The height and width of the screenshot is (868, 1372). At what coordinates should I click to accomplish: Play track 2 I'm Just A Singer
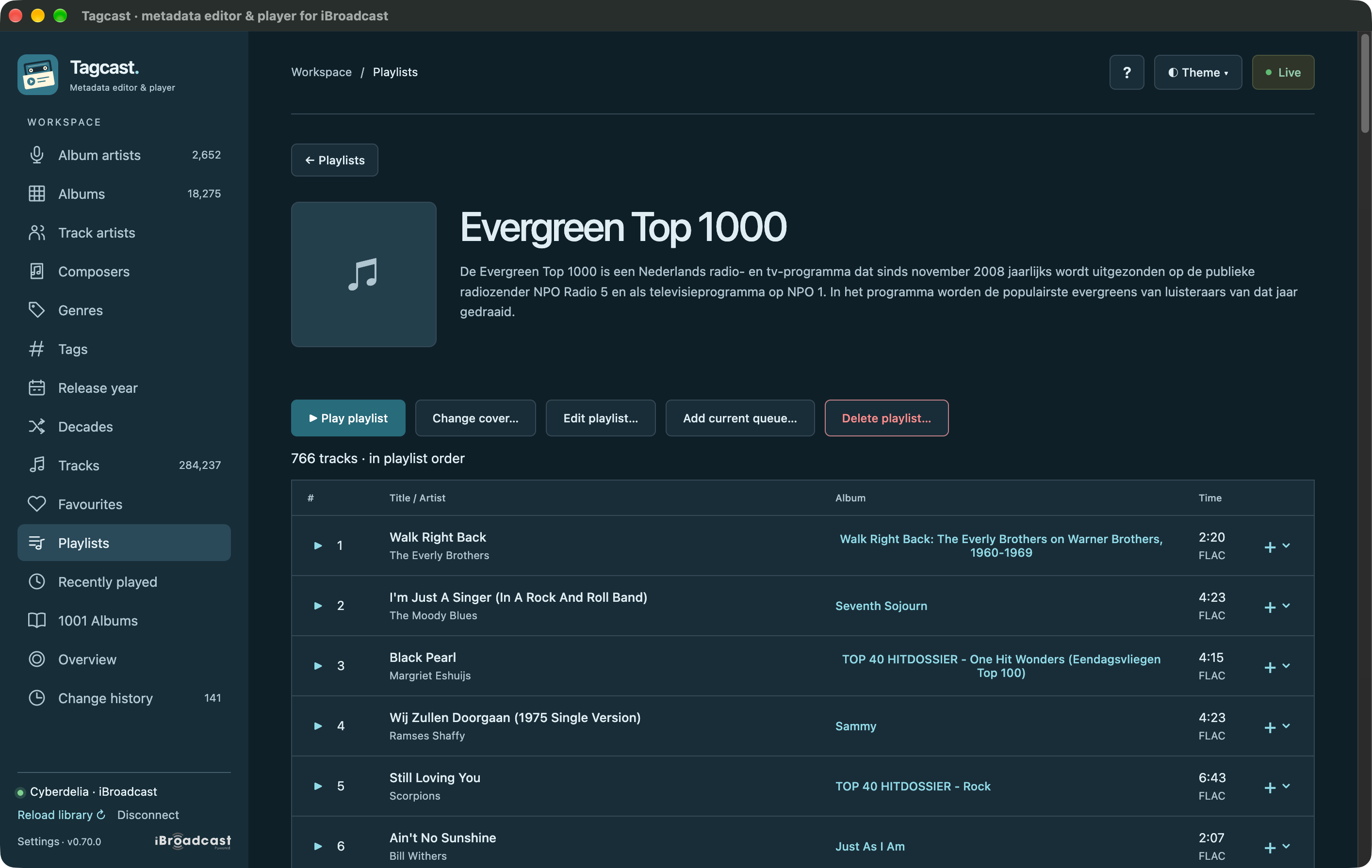click(x=318, y=606)
